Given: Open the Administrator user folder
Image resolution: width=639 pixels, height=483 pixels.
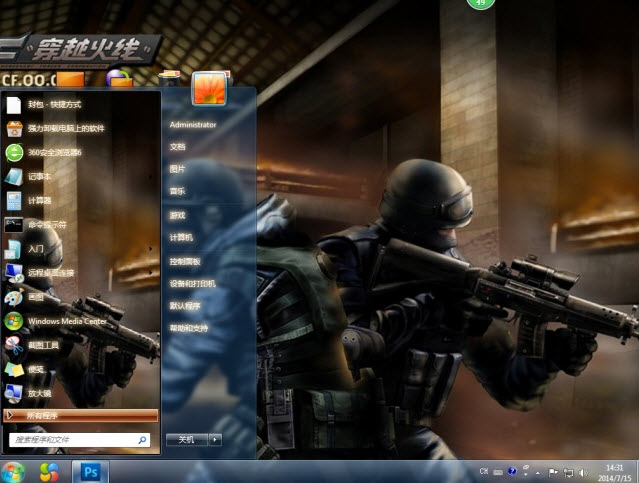Looking at the screenshot, I should coord(193,125).
